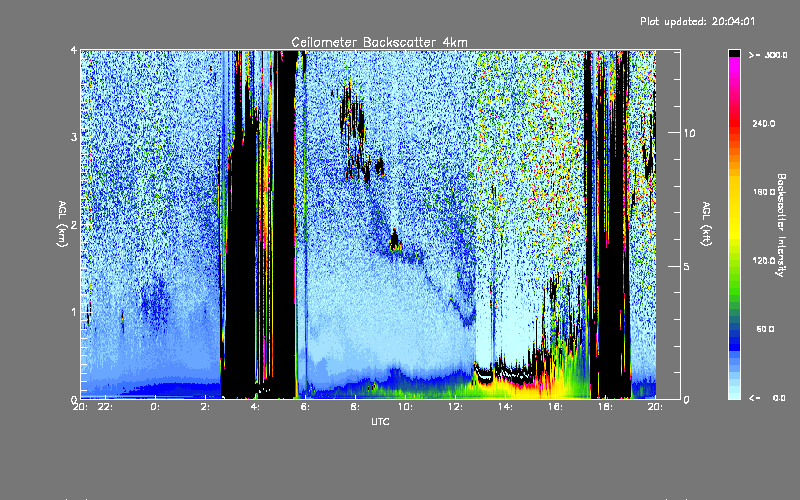Click the 2 km tick label
This screenshot has height=500, width=800.
pos(74,225)
